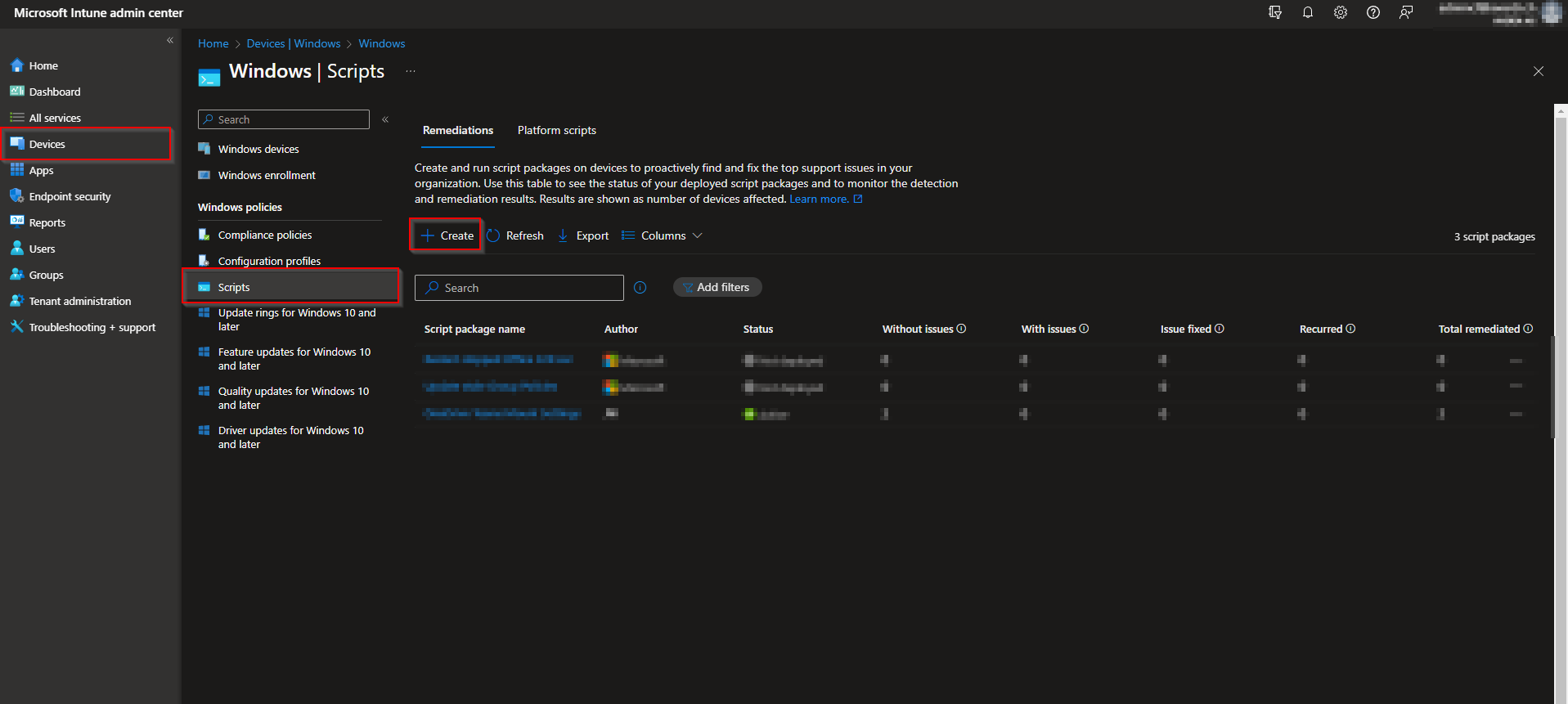Open Driver updates for Windows 10 and later
Screen dimensions: 1568x704
click(x=291, y=437)
